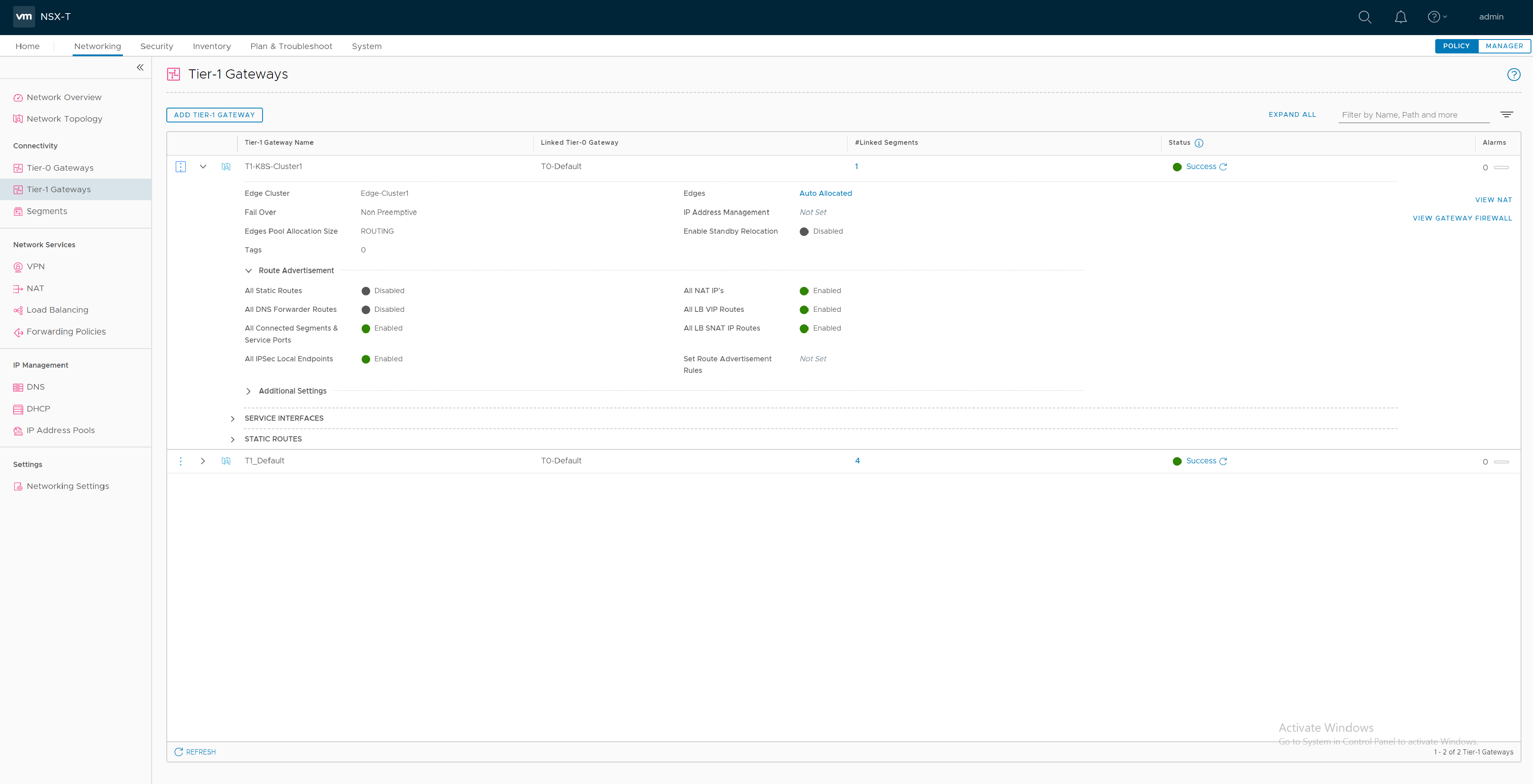Select the Networking tab
The image size is (1533, 784).
[98, 46]
